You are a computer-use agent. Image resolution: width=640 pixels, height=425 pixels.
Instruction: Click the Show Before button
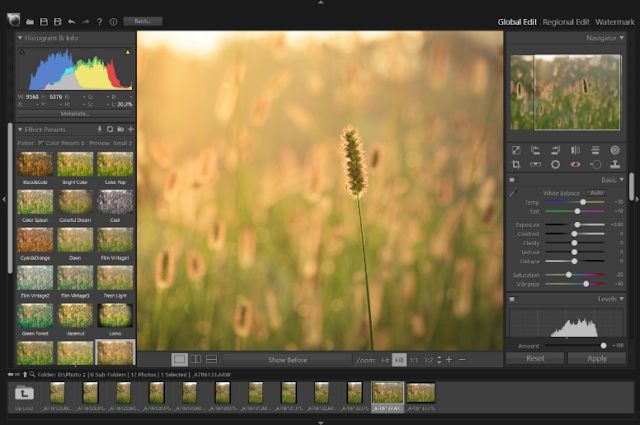pyautogui.click(x=287, y=360)
